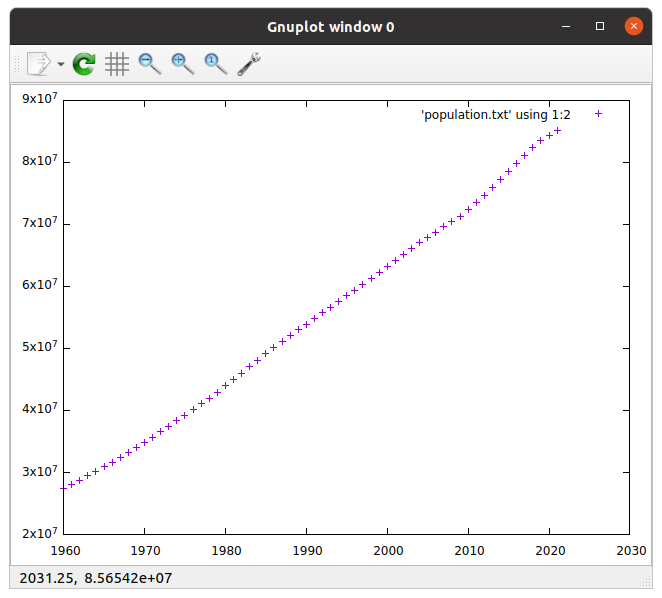Click the export/copy plot icon

point(37,64)
